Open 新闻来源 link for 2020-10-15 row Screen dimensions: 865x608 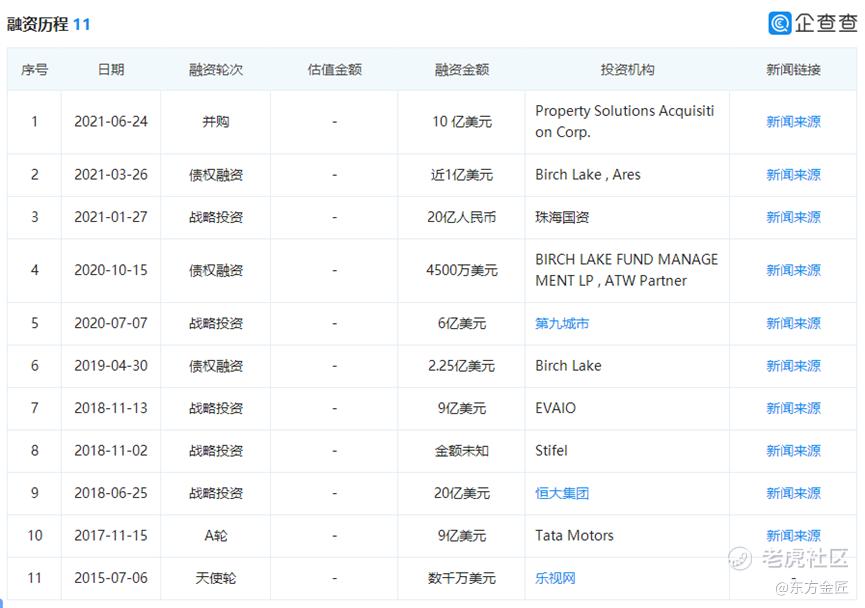[x=793, y=270]
